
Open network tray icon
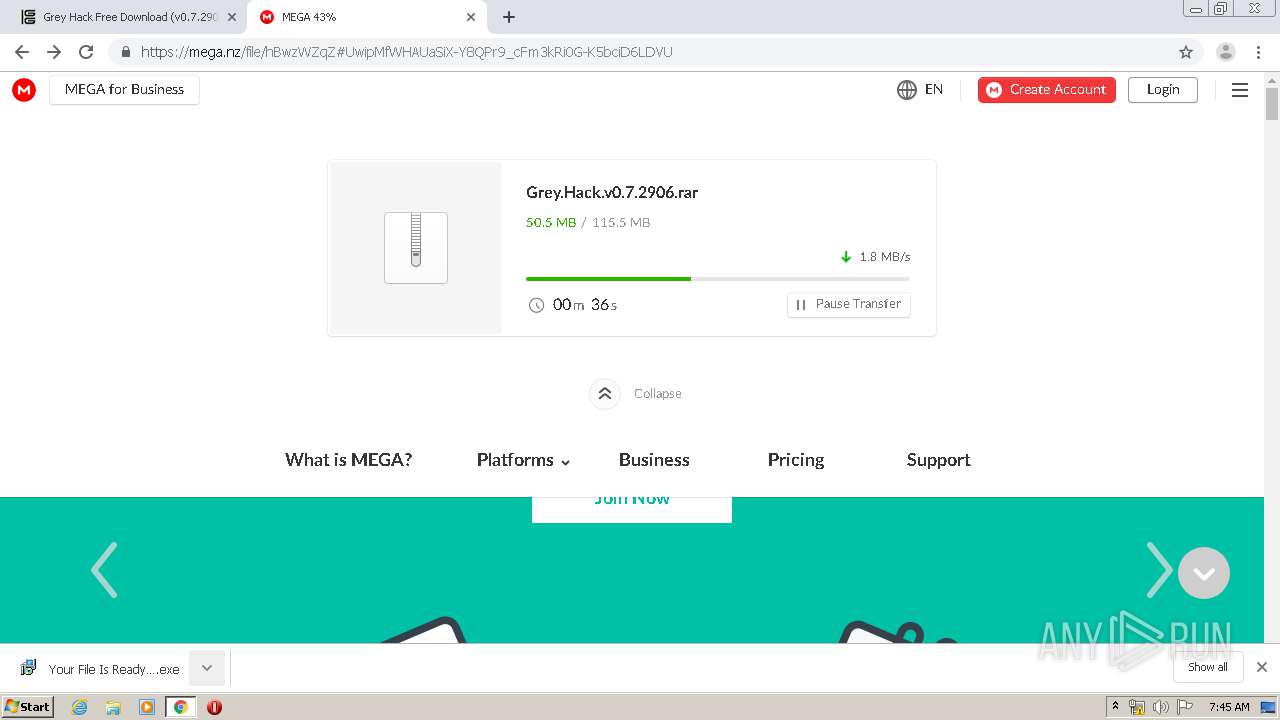(x=1137, y=707)
